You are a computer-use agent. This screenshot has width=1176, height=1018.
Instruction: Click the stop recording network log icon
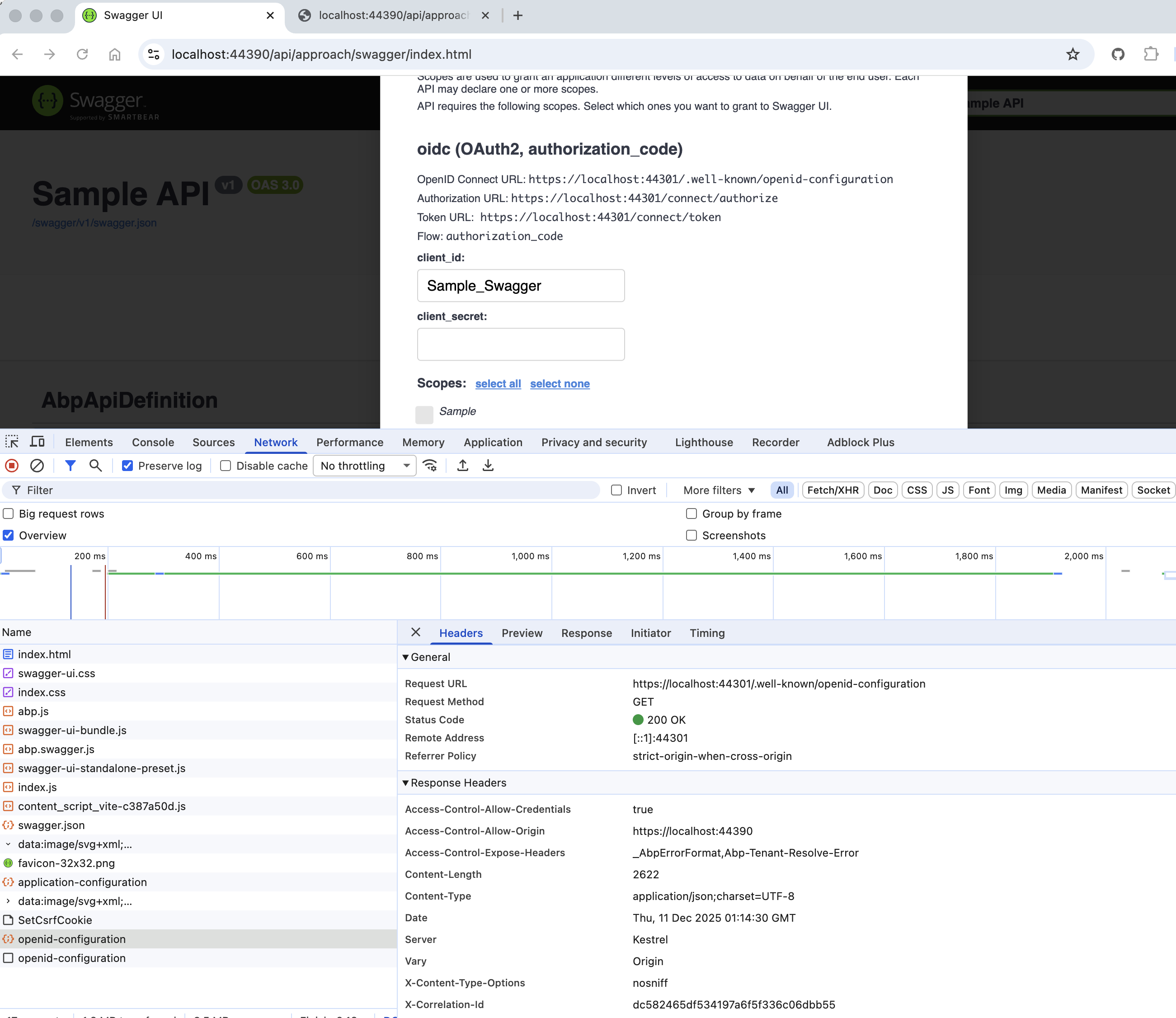12,466
